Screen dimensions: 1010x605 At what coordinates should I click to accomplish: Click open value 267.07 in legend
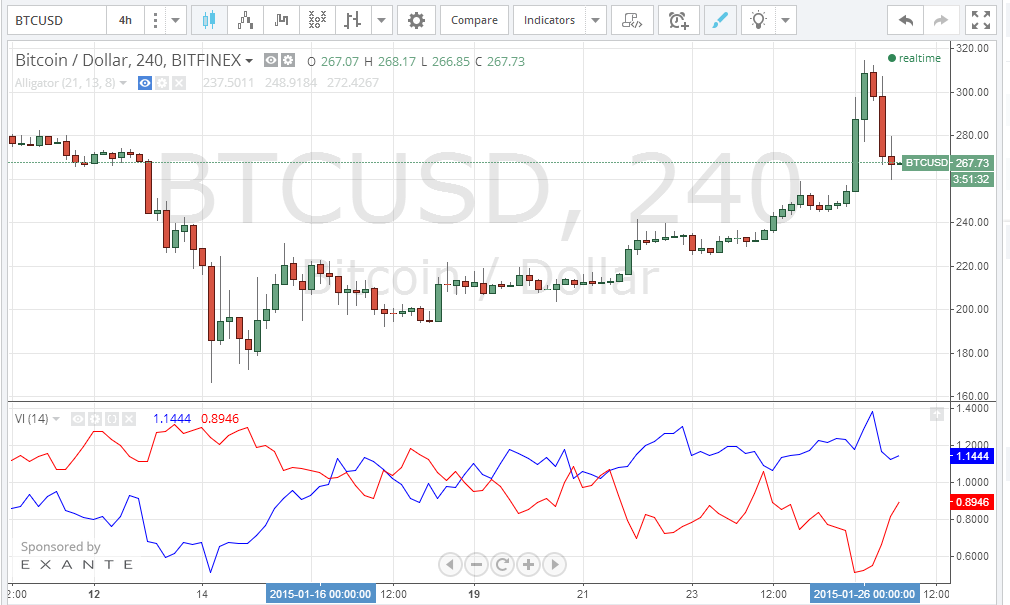339,61
